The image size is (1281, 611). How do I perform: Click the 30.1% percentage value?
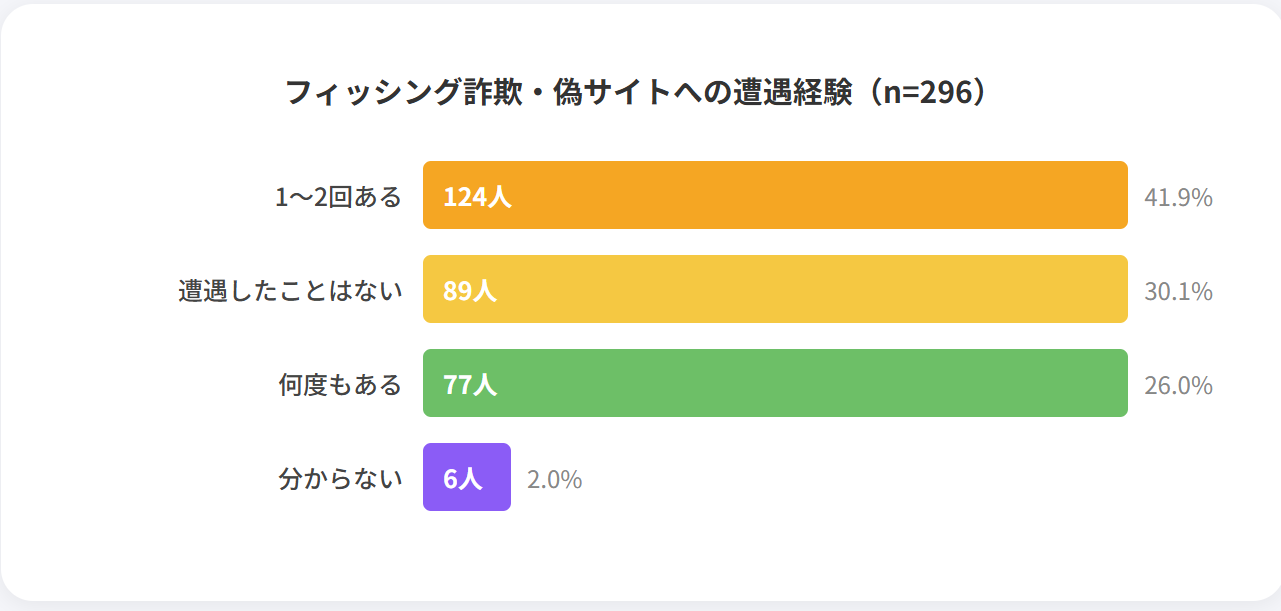[1178, 292]
